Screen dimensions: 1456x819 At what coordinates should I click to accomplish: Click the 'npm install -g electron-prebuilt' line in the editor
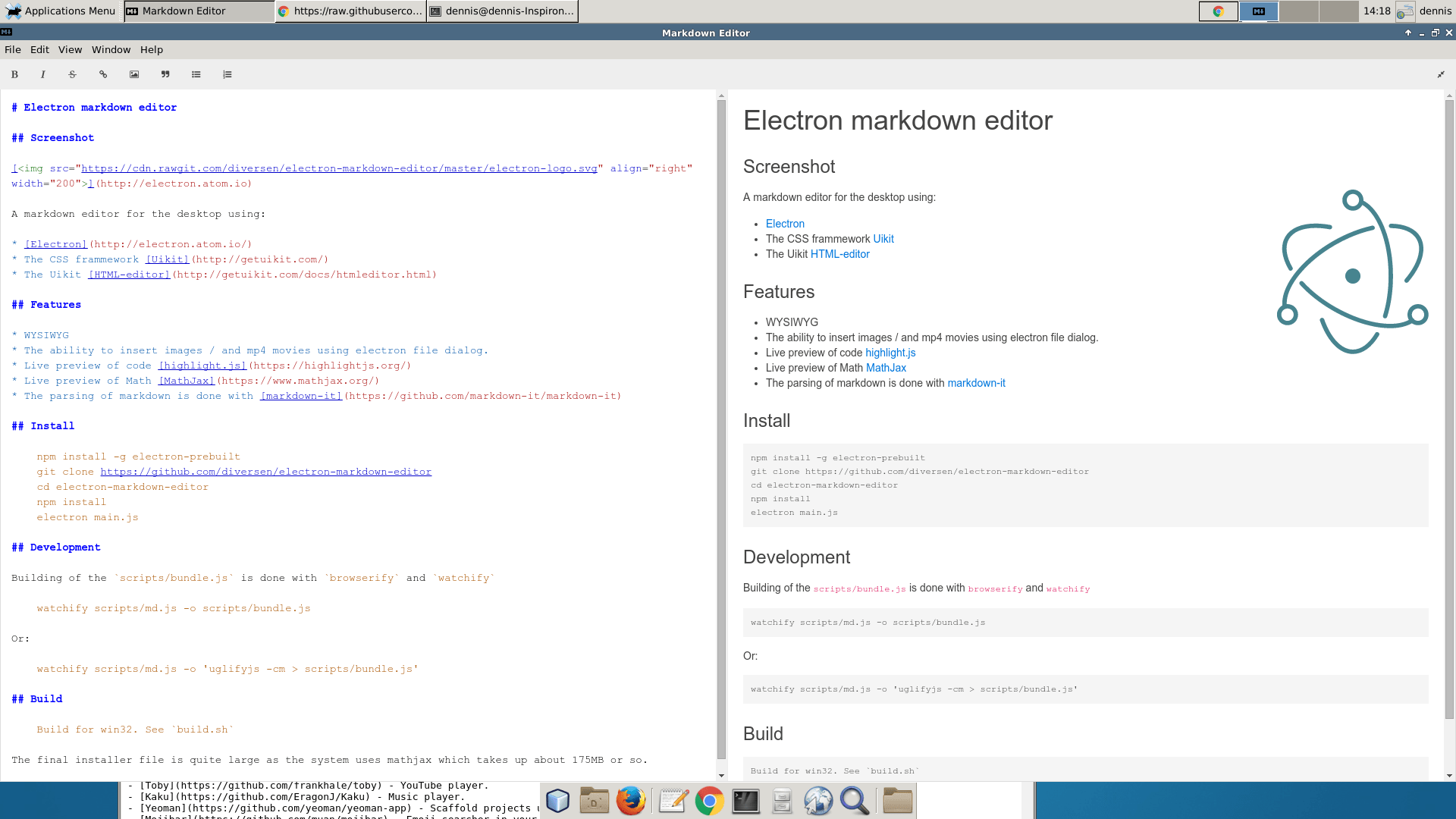coord(138,457)
